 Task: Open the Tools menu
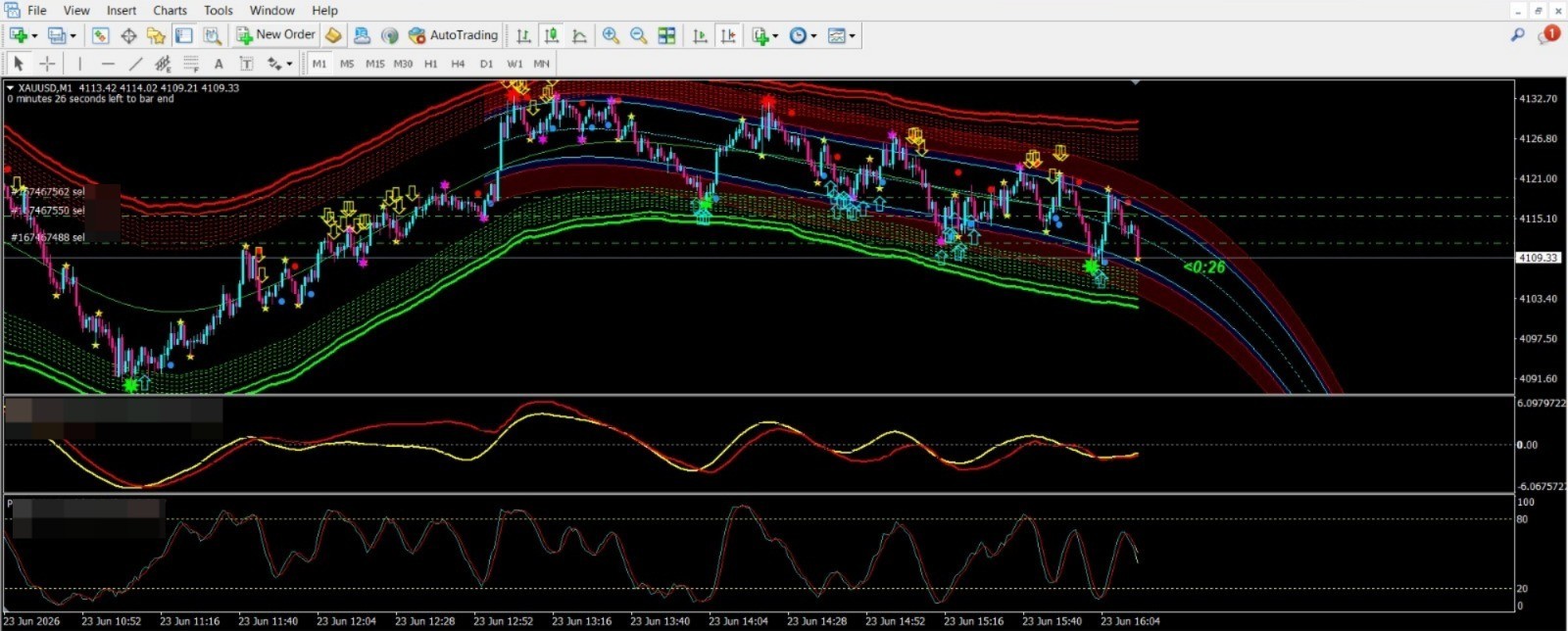coord(219,10)
